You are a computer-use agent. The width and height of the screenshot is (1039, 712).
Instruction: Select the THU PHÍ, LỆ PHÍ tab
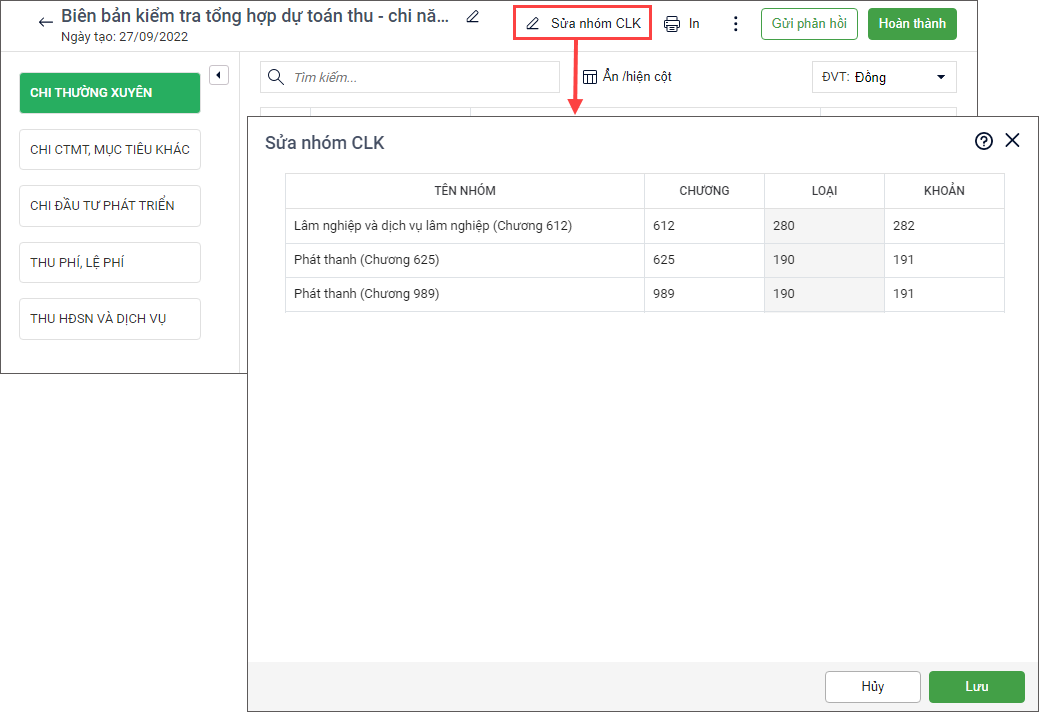pos(110,263)
